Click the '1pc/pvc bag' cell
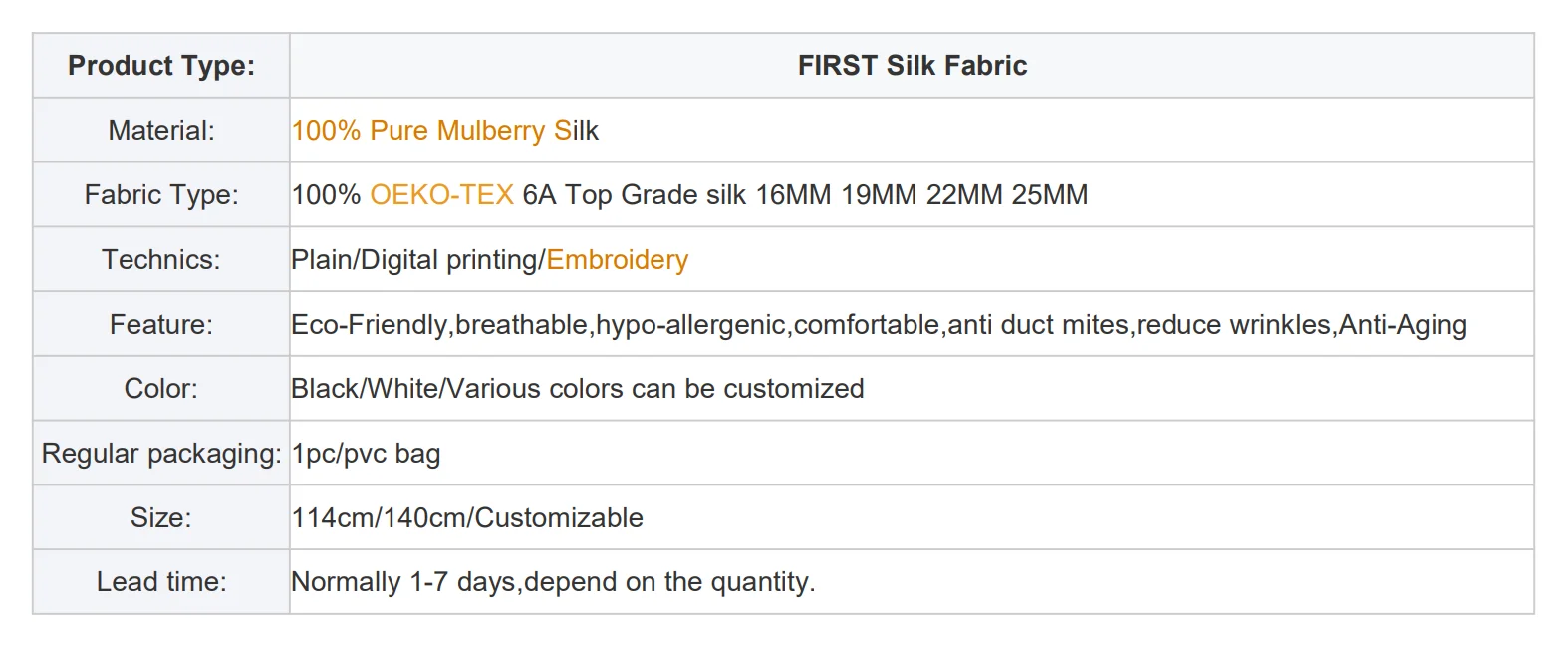The height and width of the screenshot is (645, 1568). [x=366, y=454]
